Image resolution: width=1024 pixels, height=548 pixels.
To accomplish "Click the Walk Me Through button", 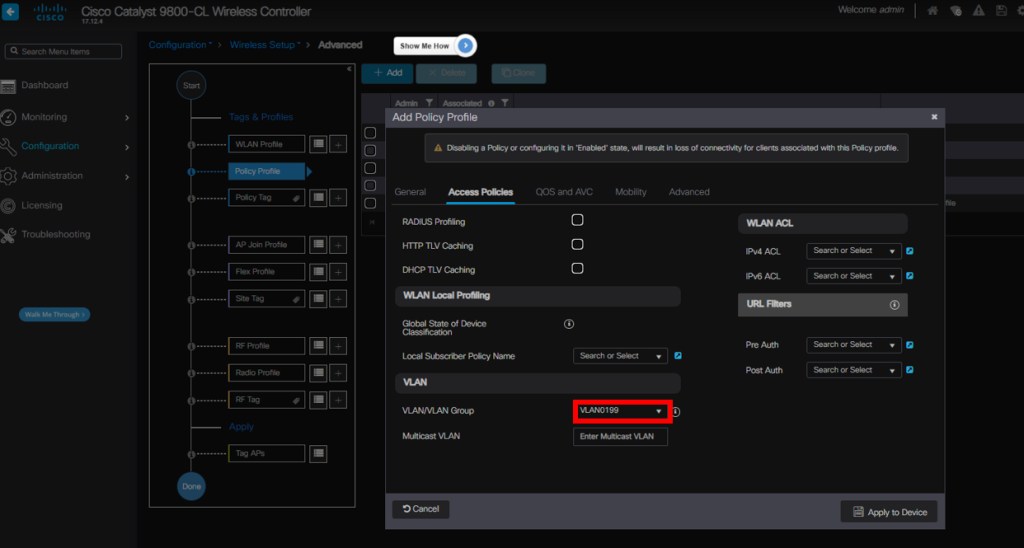I will [54, 315].
